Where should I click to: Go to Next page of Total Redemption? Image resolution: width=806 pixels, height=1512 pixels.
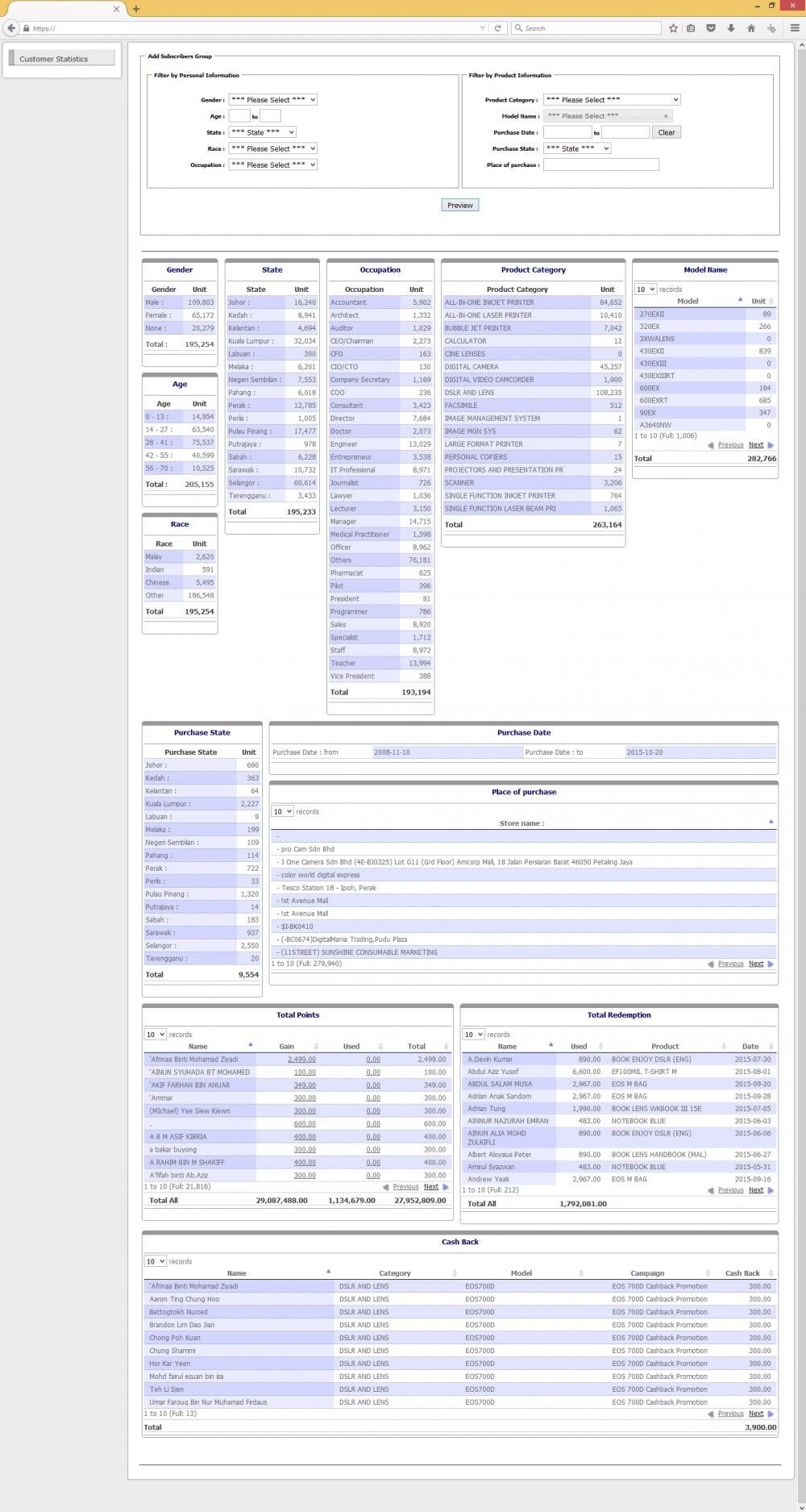pyautogui.click(x=756, y=1190)
